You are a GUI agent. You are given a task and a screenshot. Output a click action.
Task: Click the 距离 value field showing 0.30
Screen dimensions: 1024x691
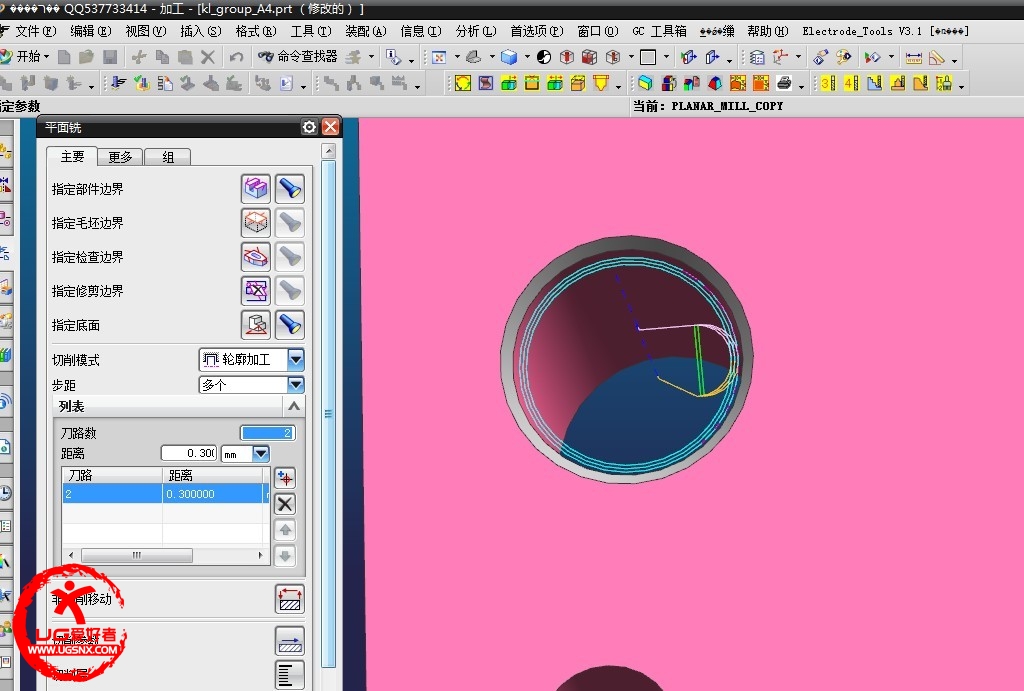click(x=188, y=453)
